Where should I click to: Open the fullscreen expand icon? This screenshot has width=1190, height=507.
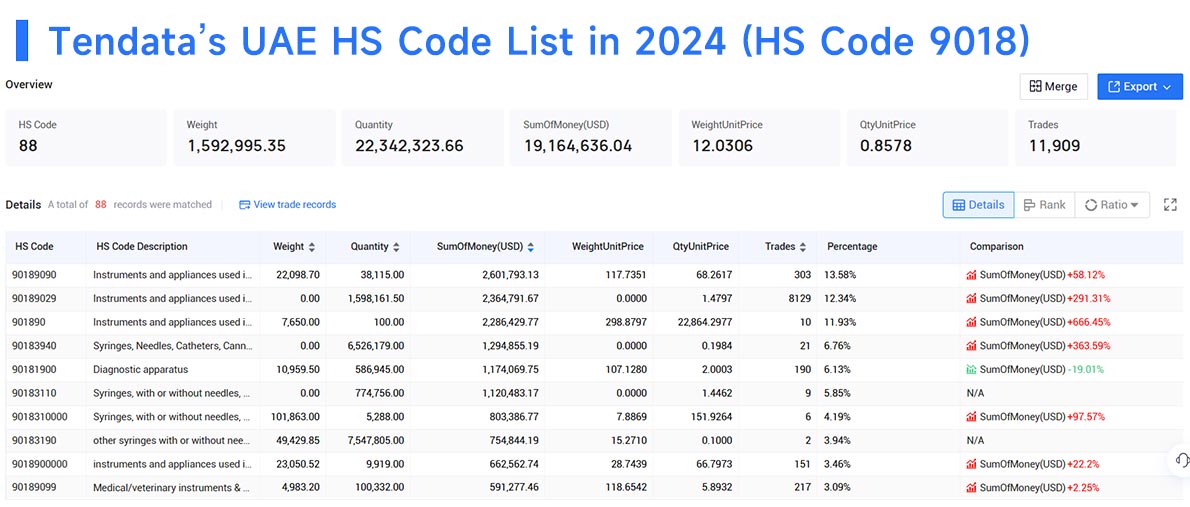pyautogui.click(x=1170, y=205)
